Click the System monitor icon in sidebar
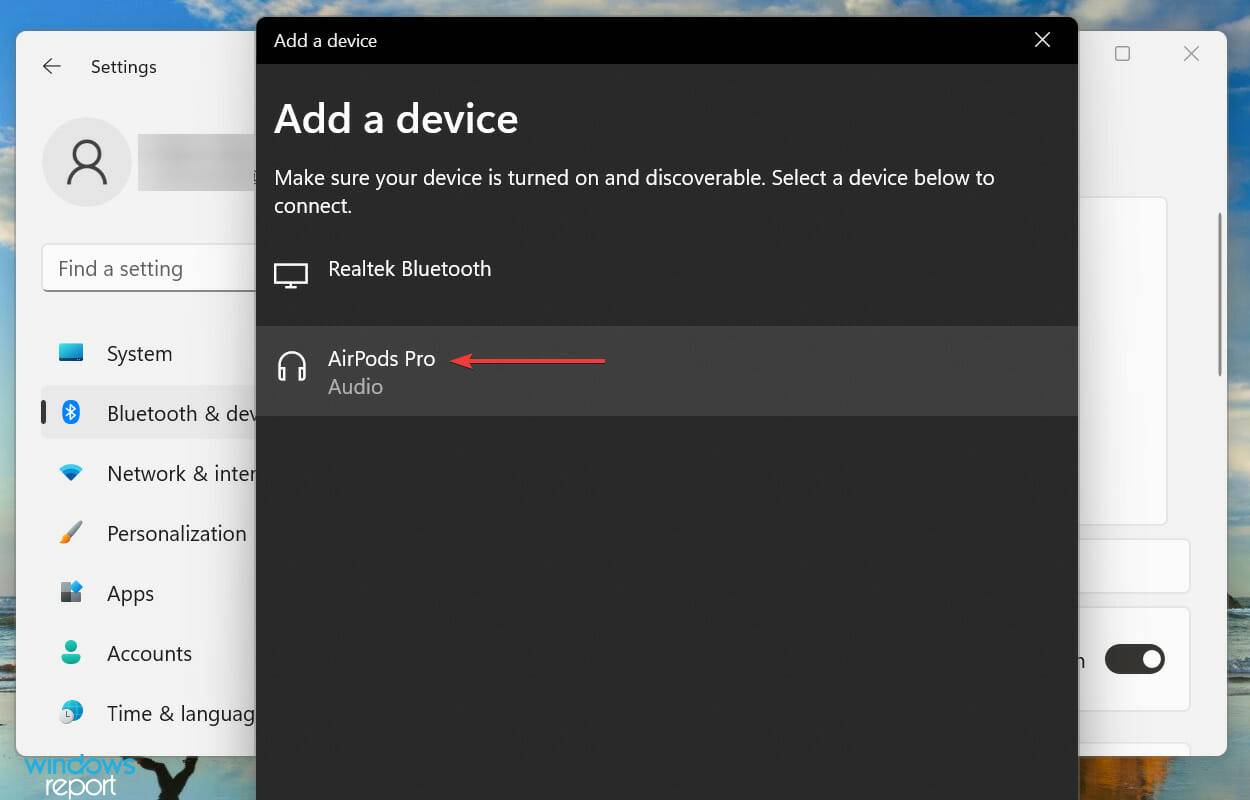1250x800 pixels. point(71,353)
